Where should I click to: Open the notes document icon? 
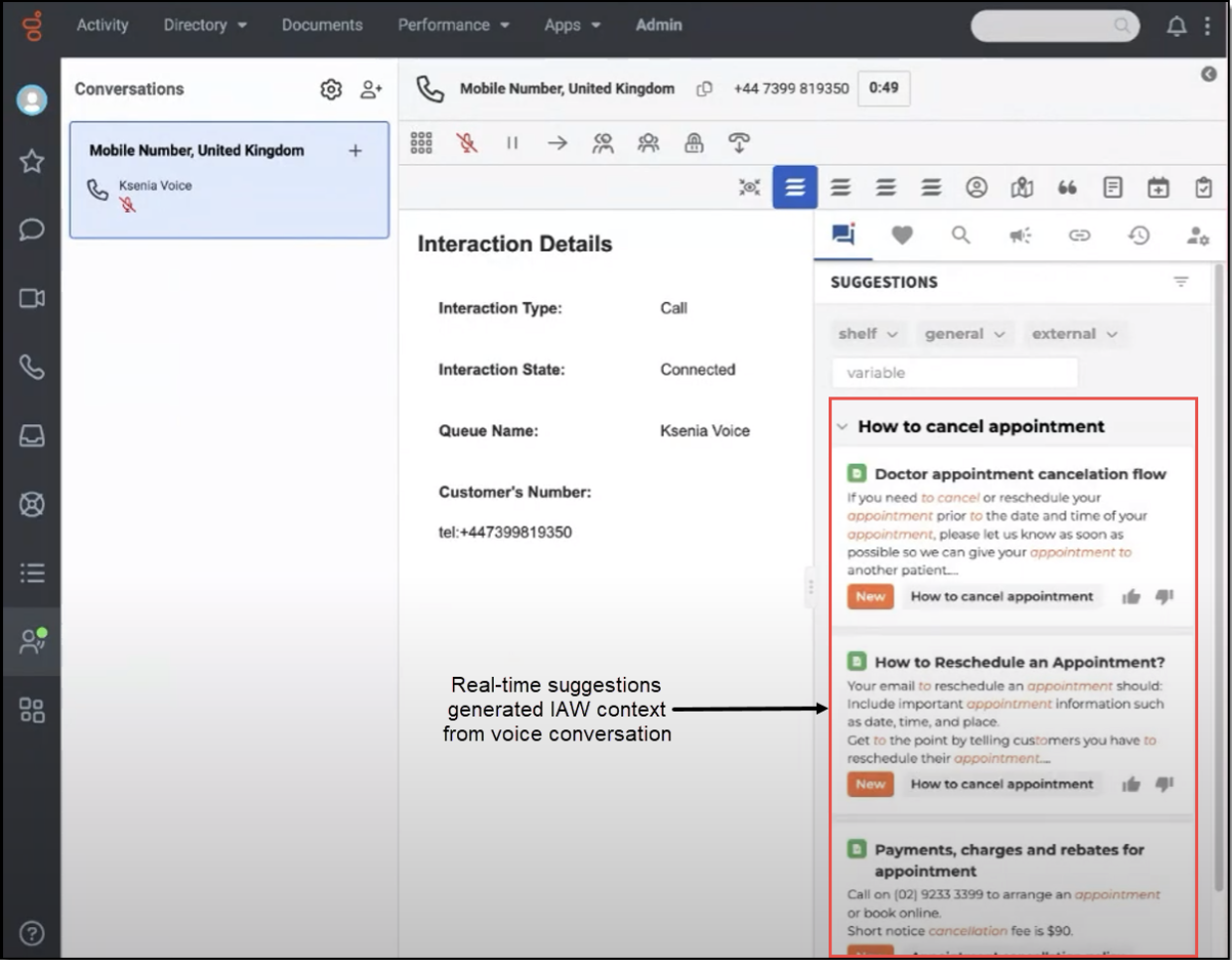[1113, 187]
